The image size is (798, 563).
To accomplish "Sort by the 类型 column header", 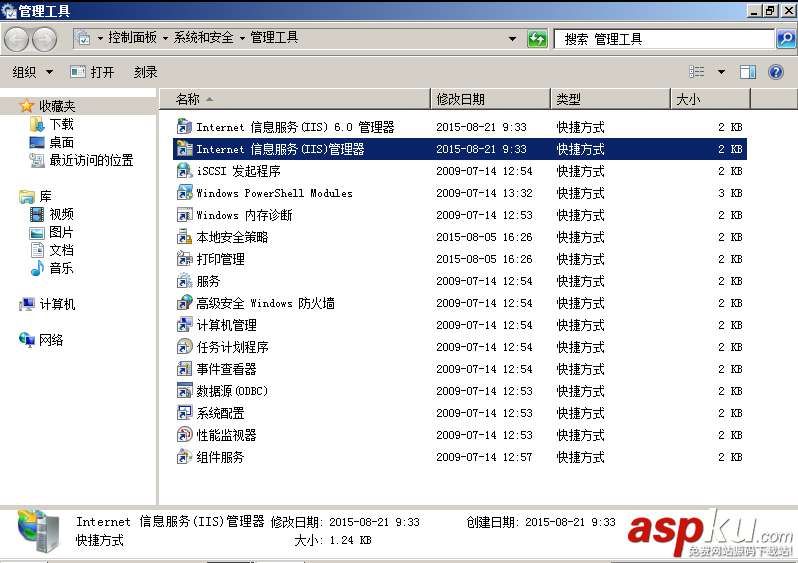I will click(610, 99).
